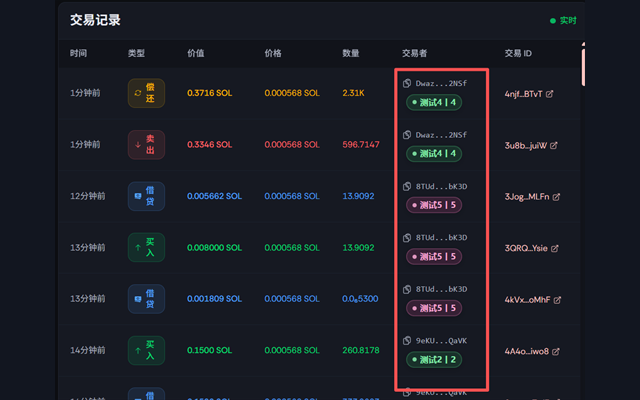Click quantity 13.9092 in the 12分钟前 row
Viewport: 640px width, 400px height.
[358, 196]
